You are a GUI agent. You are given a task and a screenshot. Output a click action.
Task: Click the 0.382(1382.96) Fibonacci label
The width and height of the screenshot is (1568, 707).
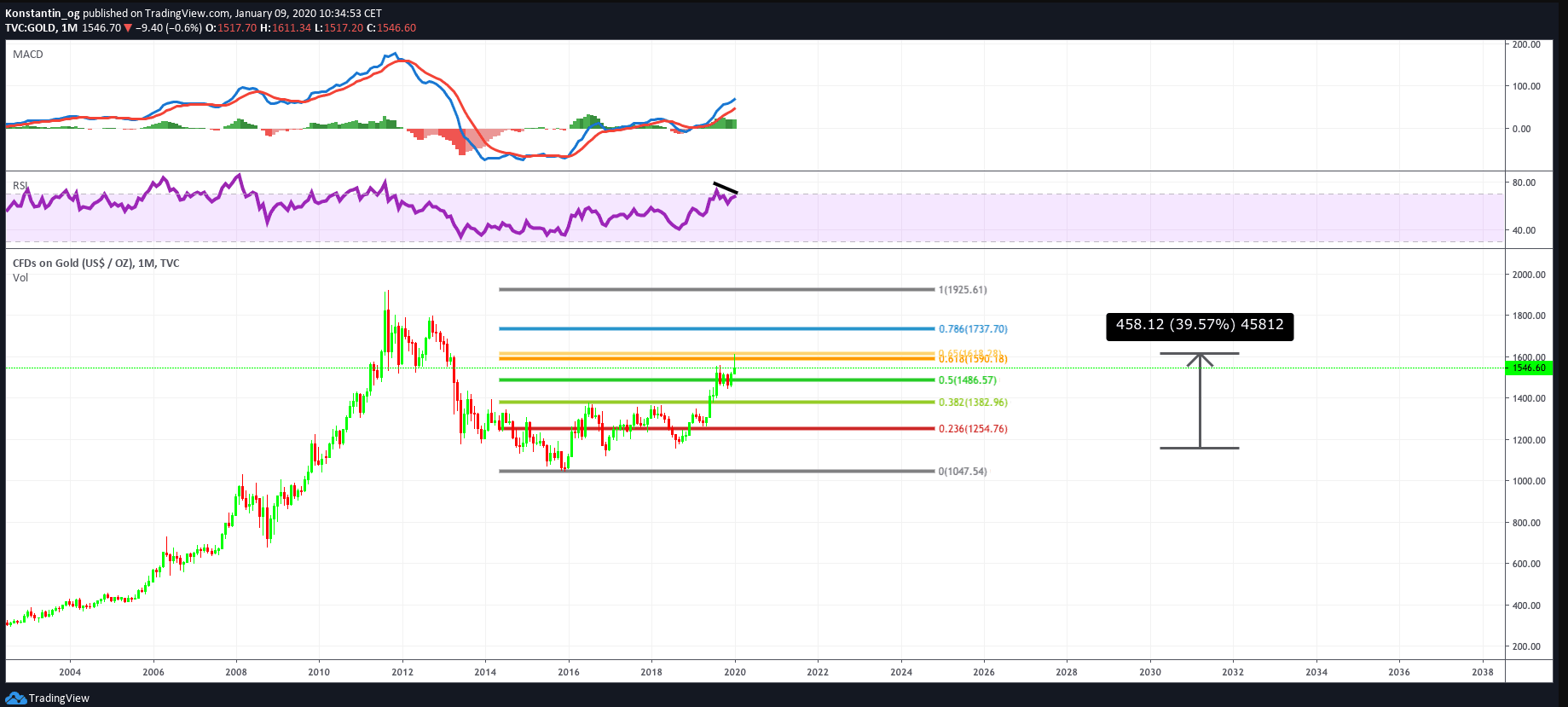pos(973,403)
